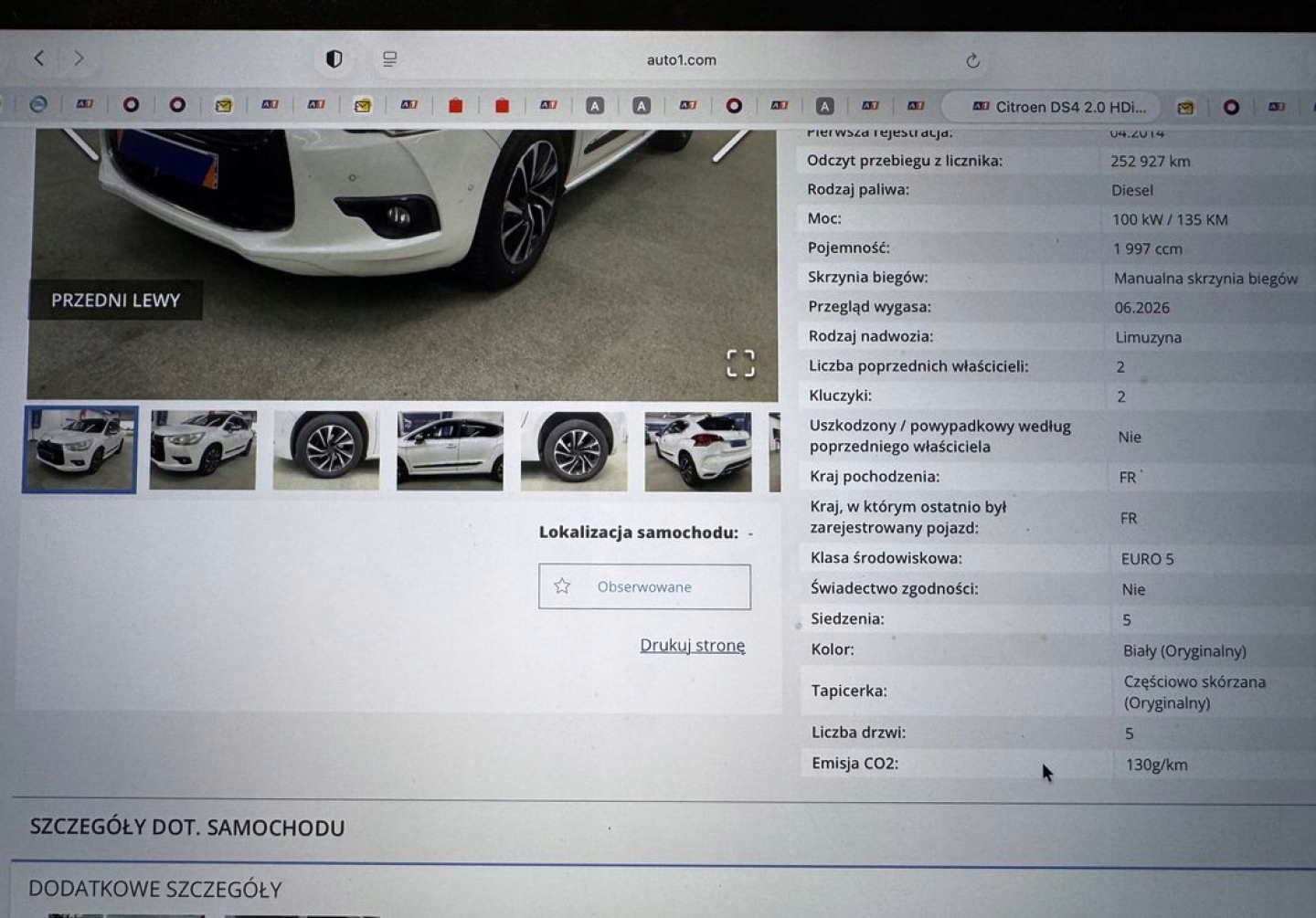This screenshot has height=918, width=1316.
Task: Click the main car photo labeled PRZEDNI LEWY
Action: (402, 265)
